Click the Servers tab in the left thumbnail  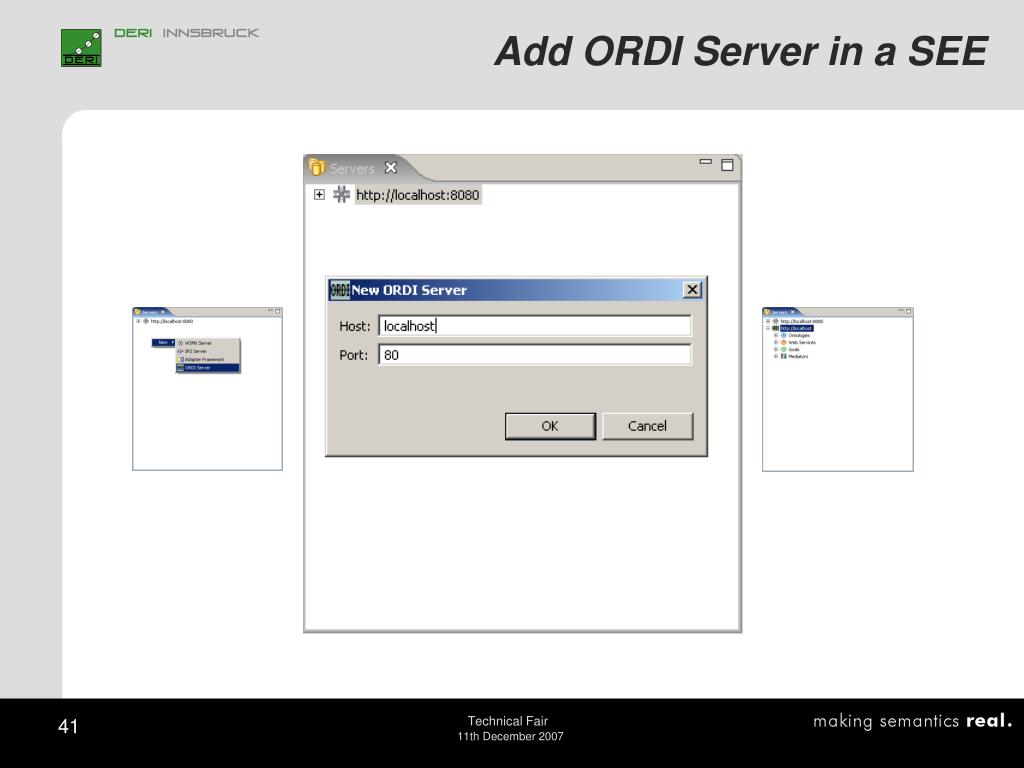coord(150,312)
